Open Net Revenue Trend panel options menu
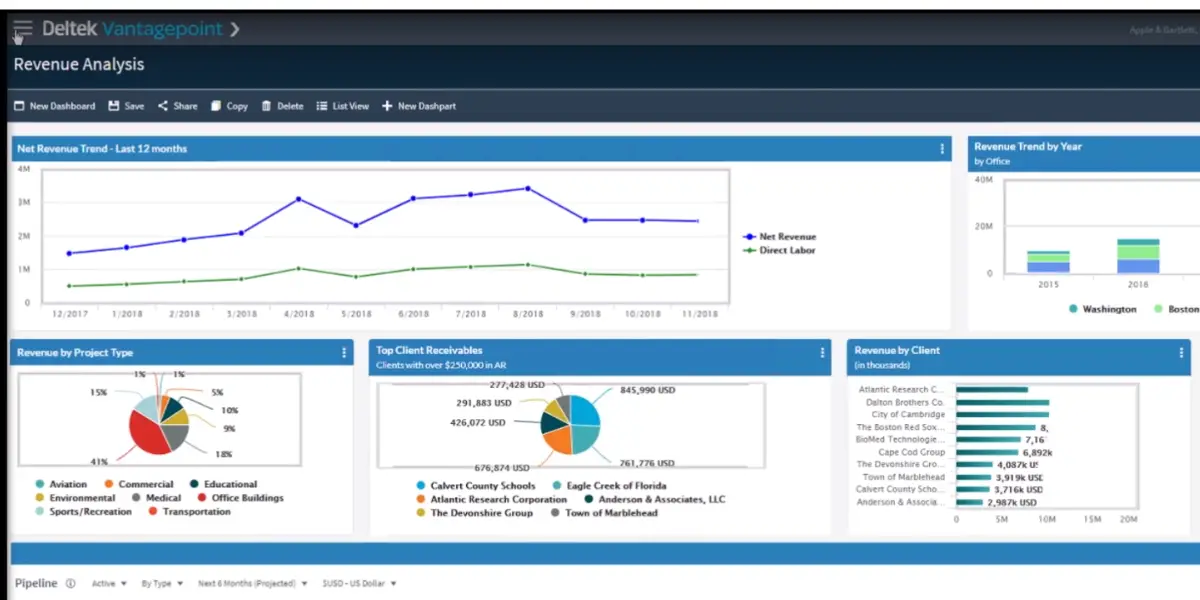This screenshot has width=1200, height=600. pyautogui.click(x=942, y=149)
